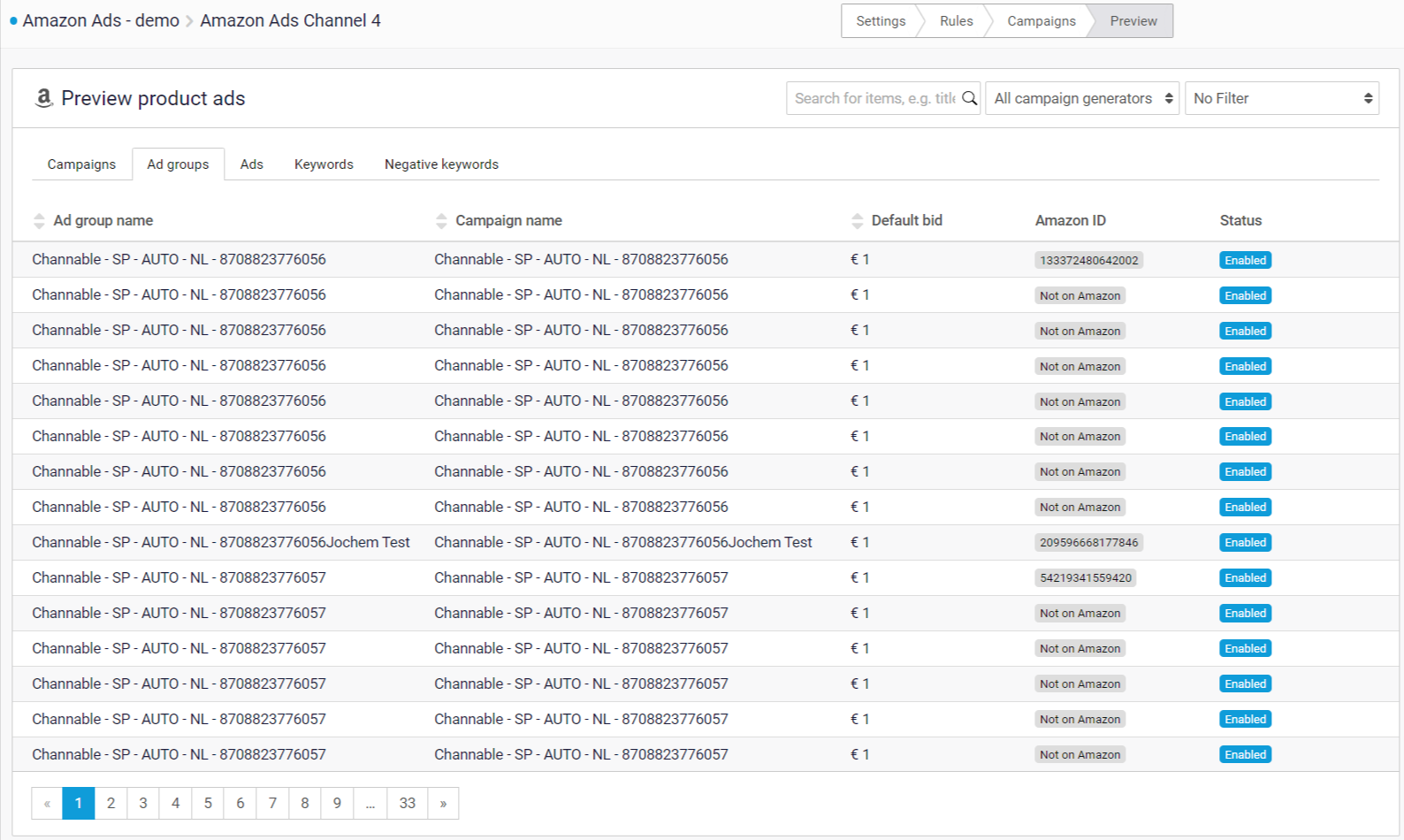Go to next page arrow

[x=443, y=803]
